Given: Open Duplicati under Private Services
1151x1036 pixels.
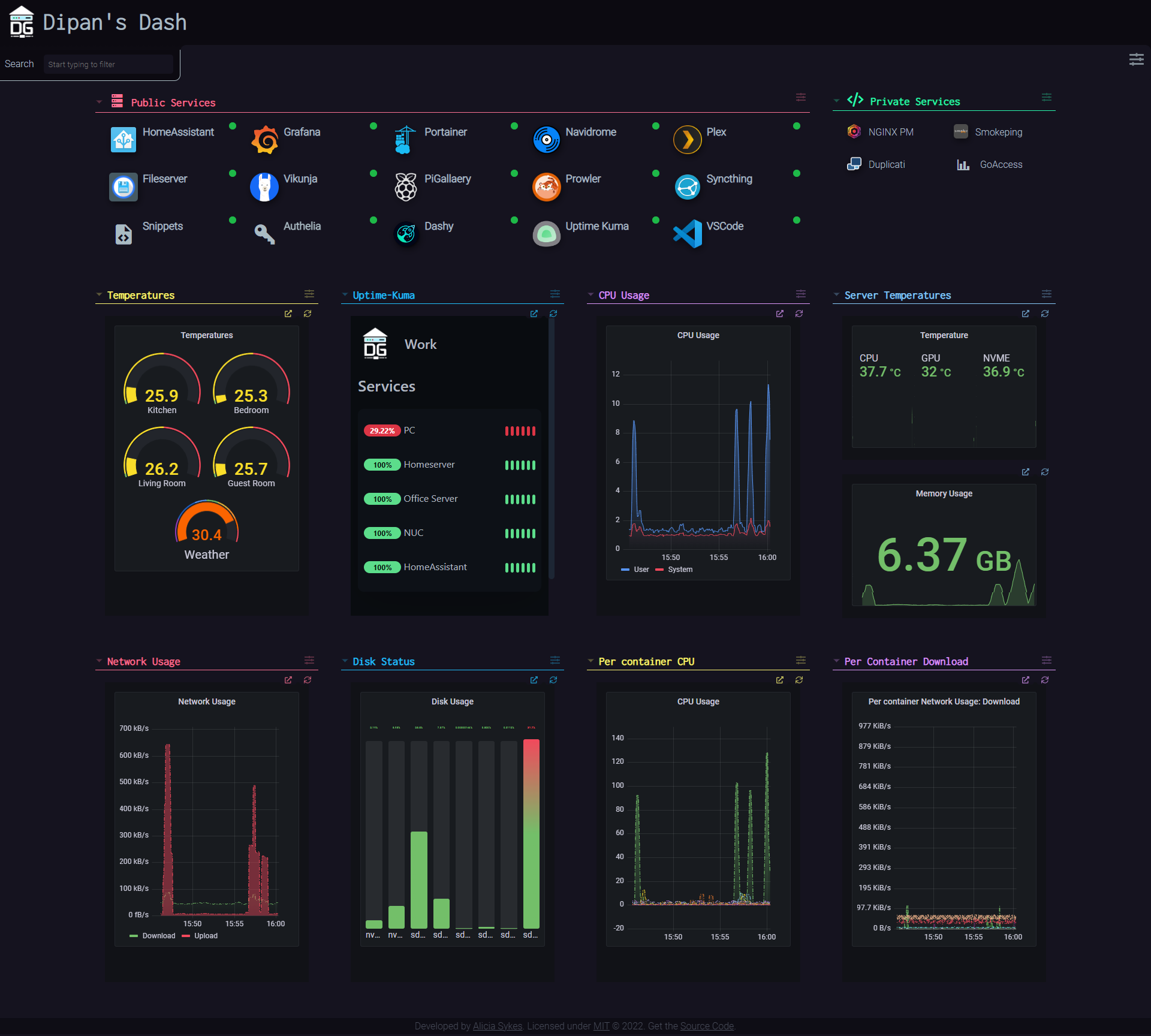Looking at the screenshot, I should tap(854, 164).
